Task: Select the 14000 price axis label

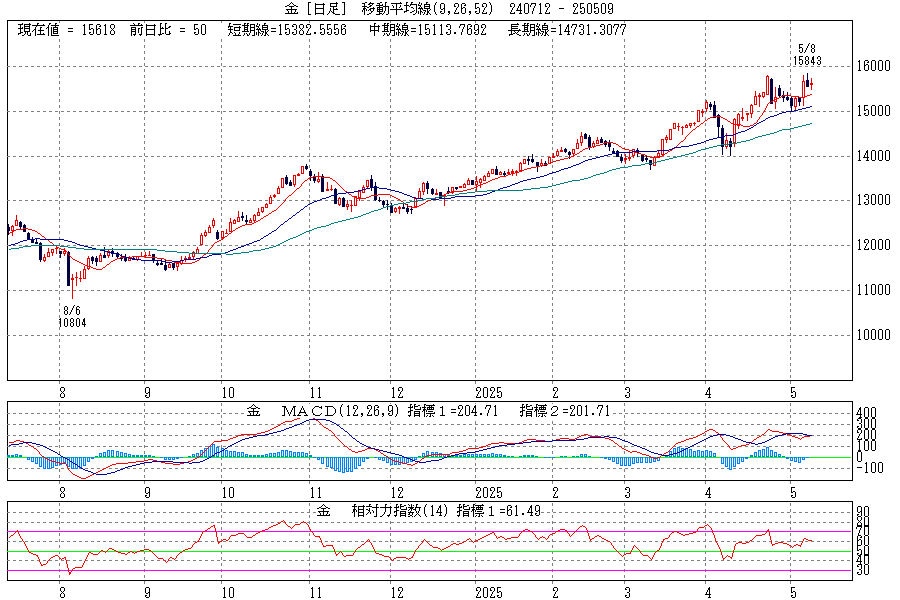Action: (874, 156)
